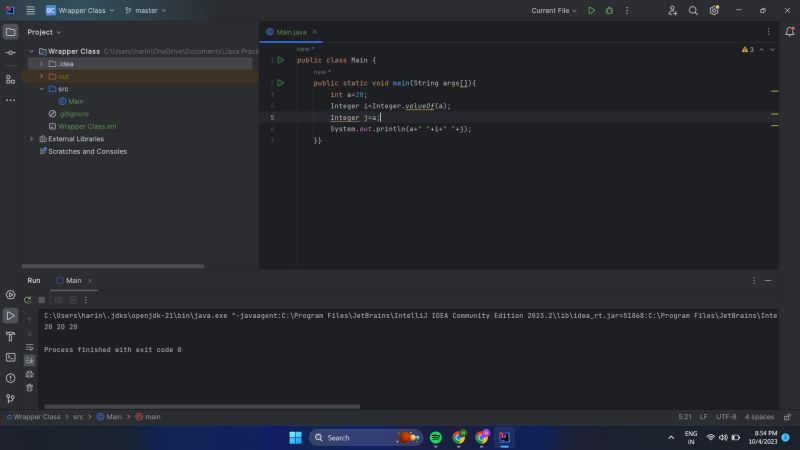Toggle the Run tool window icon
The width and height of the screenshot is (800, 450).
coord(10,316)
